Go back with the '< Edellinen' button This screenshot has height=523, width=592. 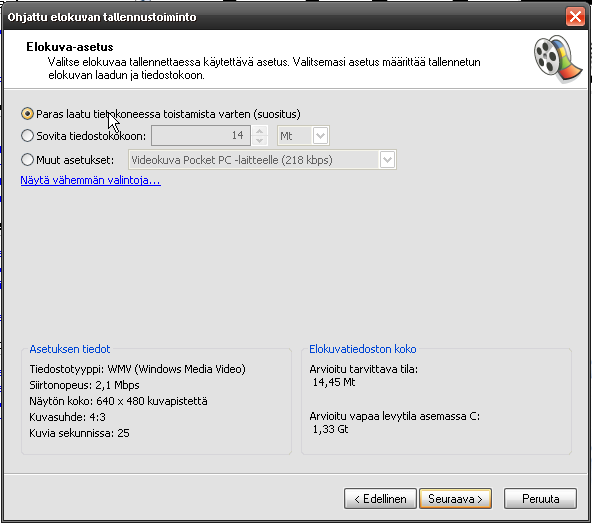coord(380,499)
